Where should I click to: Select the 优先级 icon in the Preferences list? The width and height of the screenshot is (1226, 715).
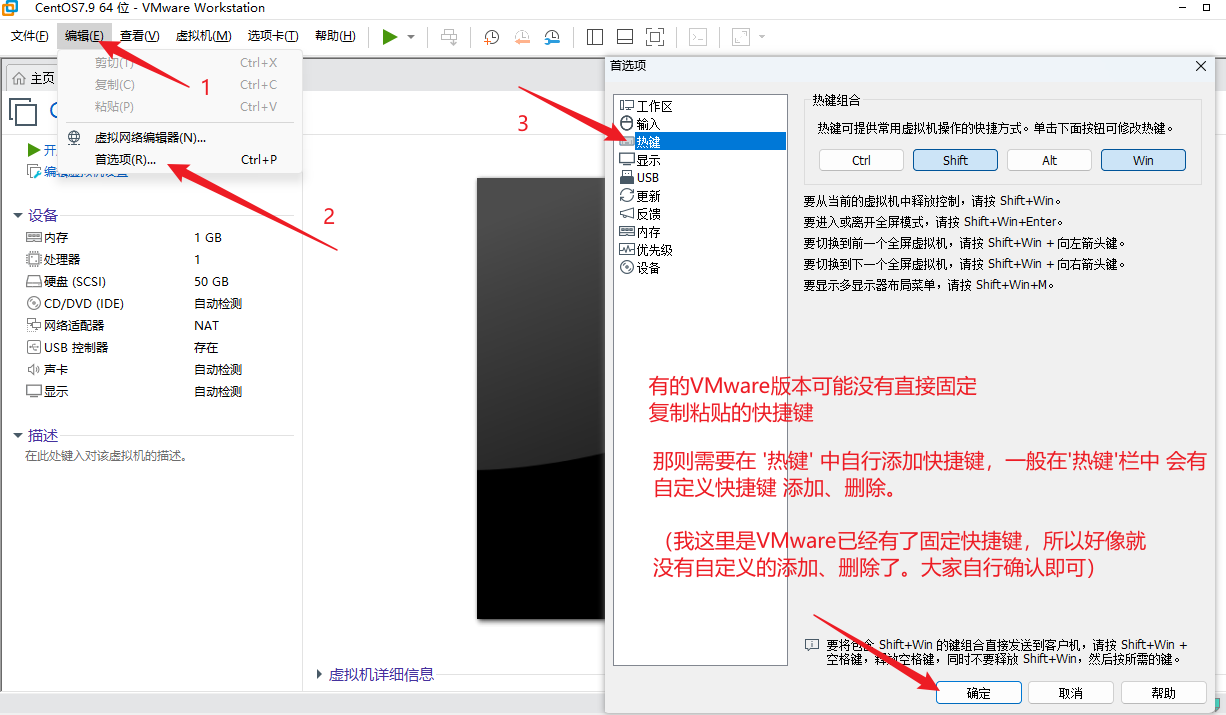click(627, 249)
